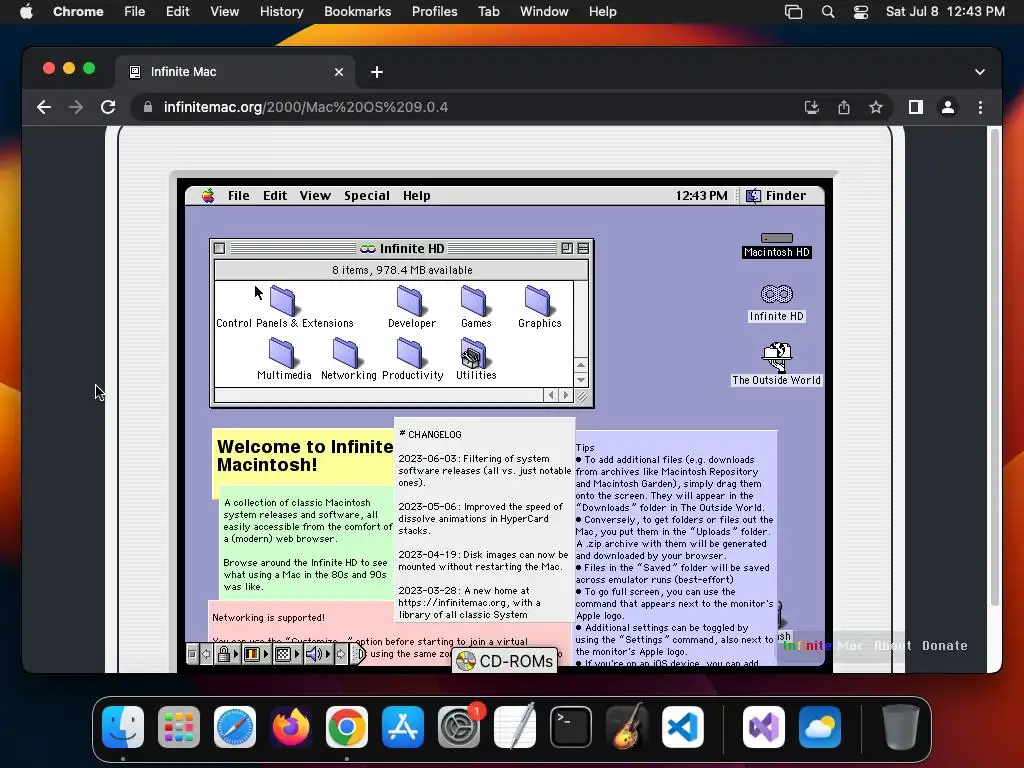Open Chrome's Bookmarks menu in macOS bar
The width and height of the screenshot is (1024, 768).
coord(357,12)
